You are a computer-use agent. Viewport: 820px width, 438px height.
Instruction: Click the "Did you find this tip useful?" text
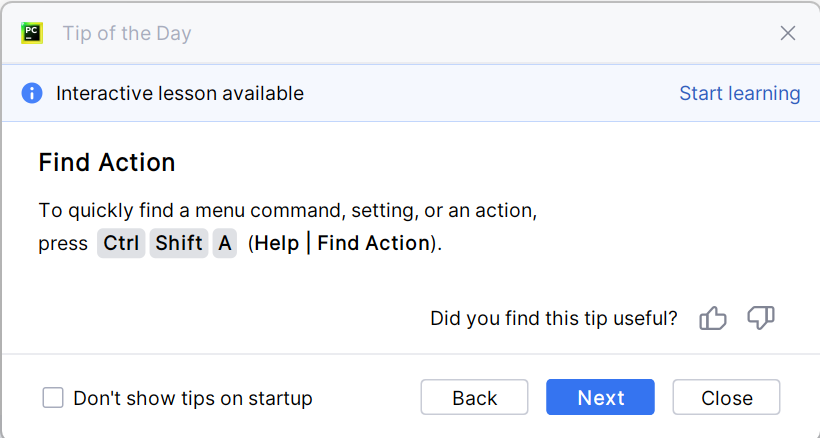pyautogui.click(x=554, y=319)
